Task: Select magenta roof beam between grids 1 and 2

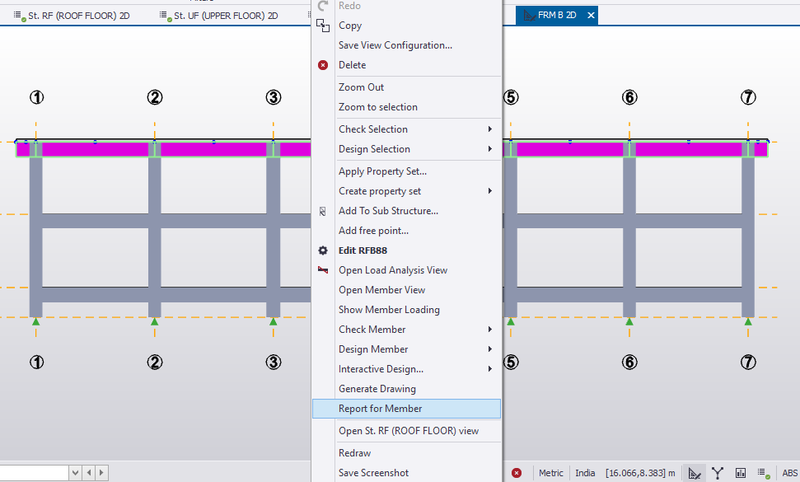Action: pos(95,149)
